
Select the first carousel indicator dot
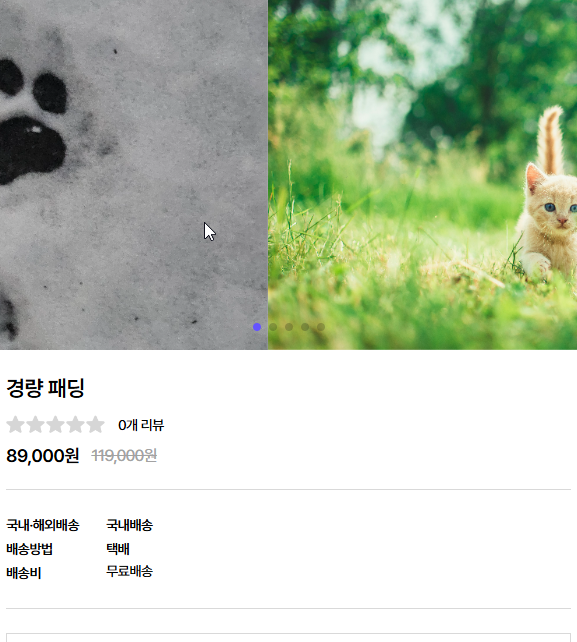(257, 327)
